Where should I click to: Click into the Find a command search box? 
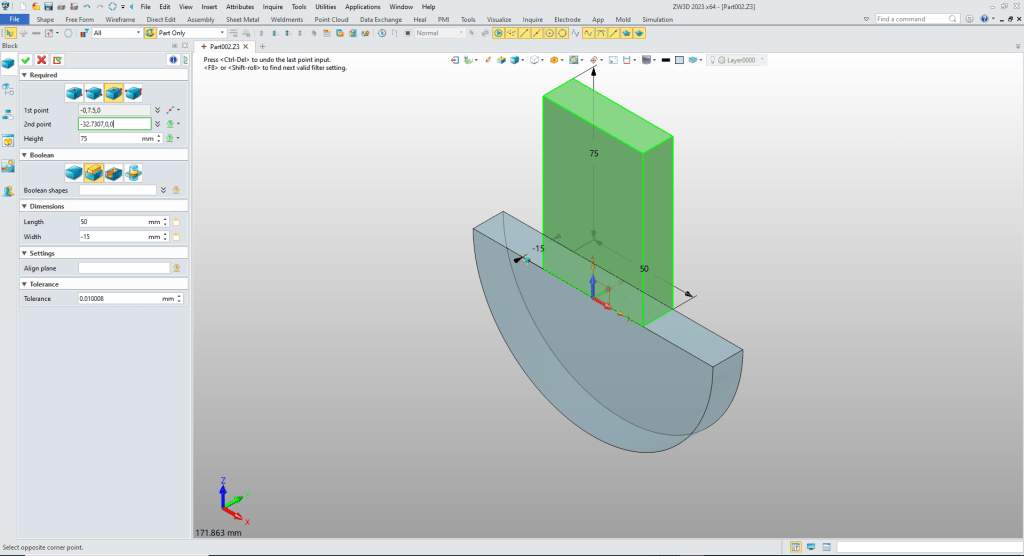910,19
